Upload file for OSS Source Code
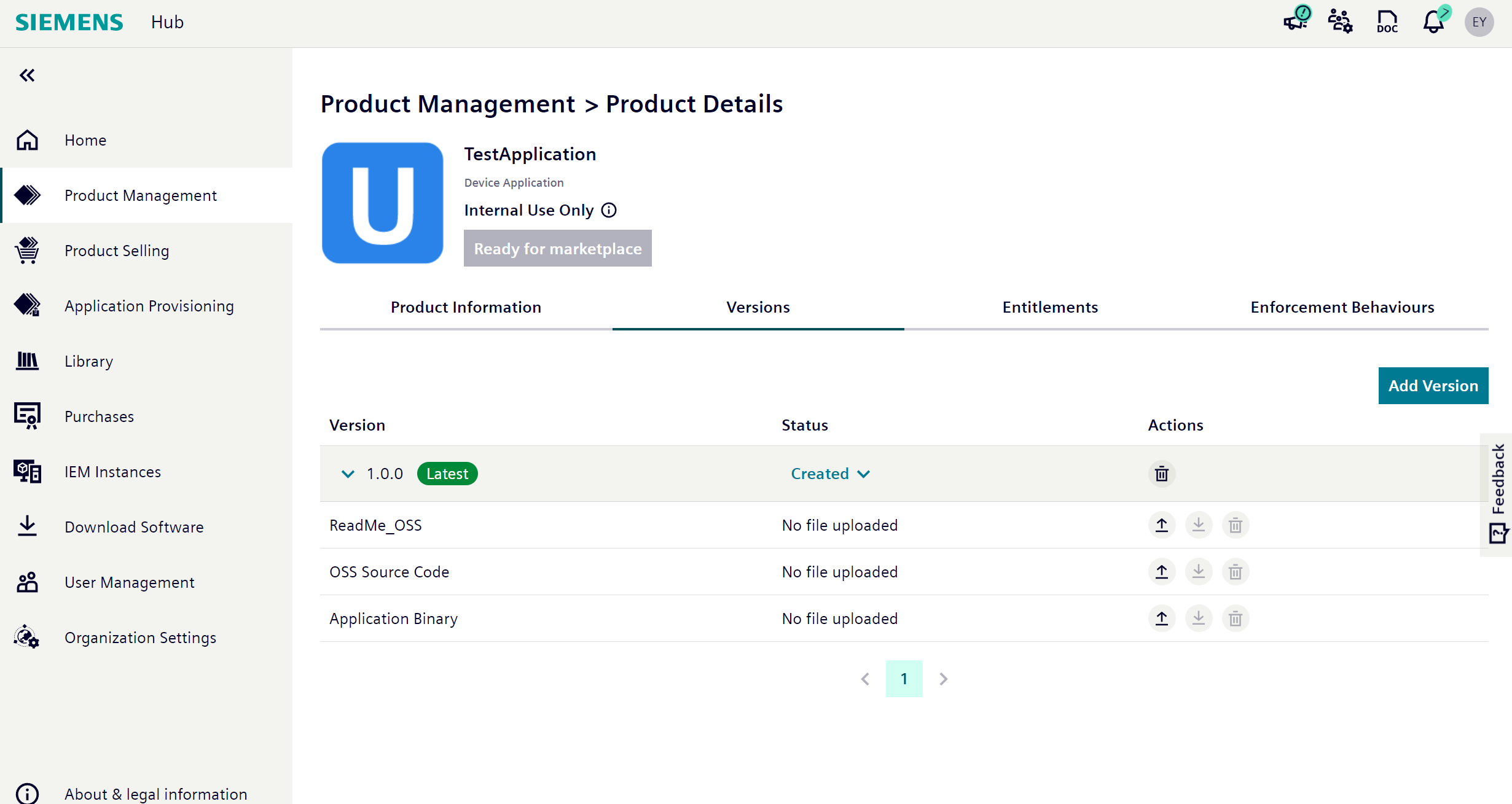 [1162, 572]
